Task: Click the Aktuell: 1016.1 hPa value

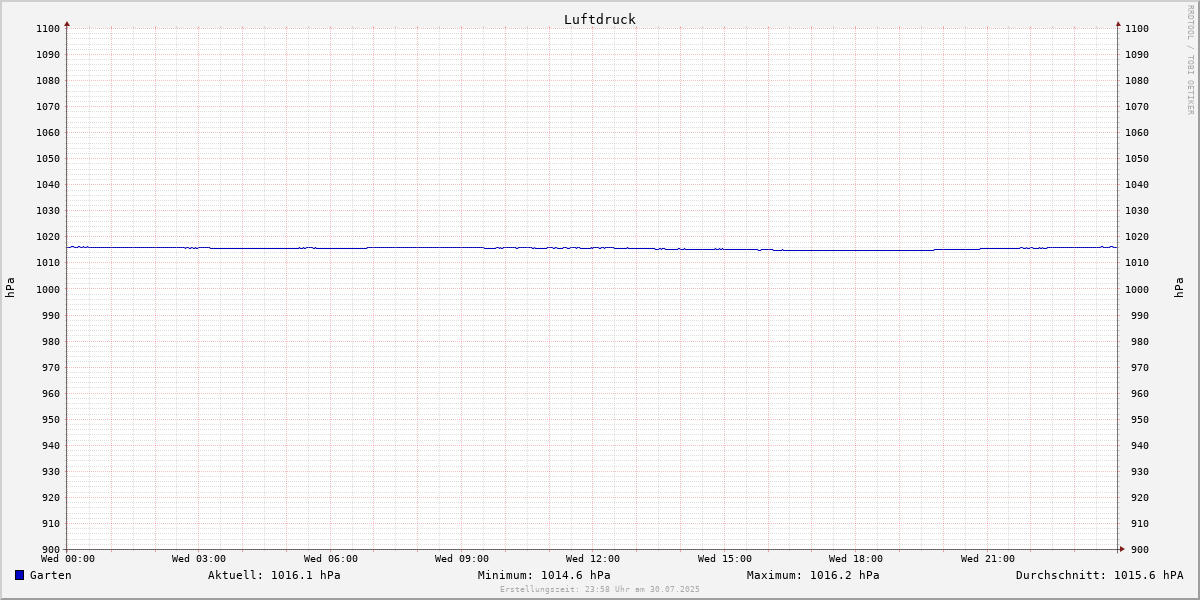Action: tap(274, 575)
